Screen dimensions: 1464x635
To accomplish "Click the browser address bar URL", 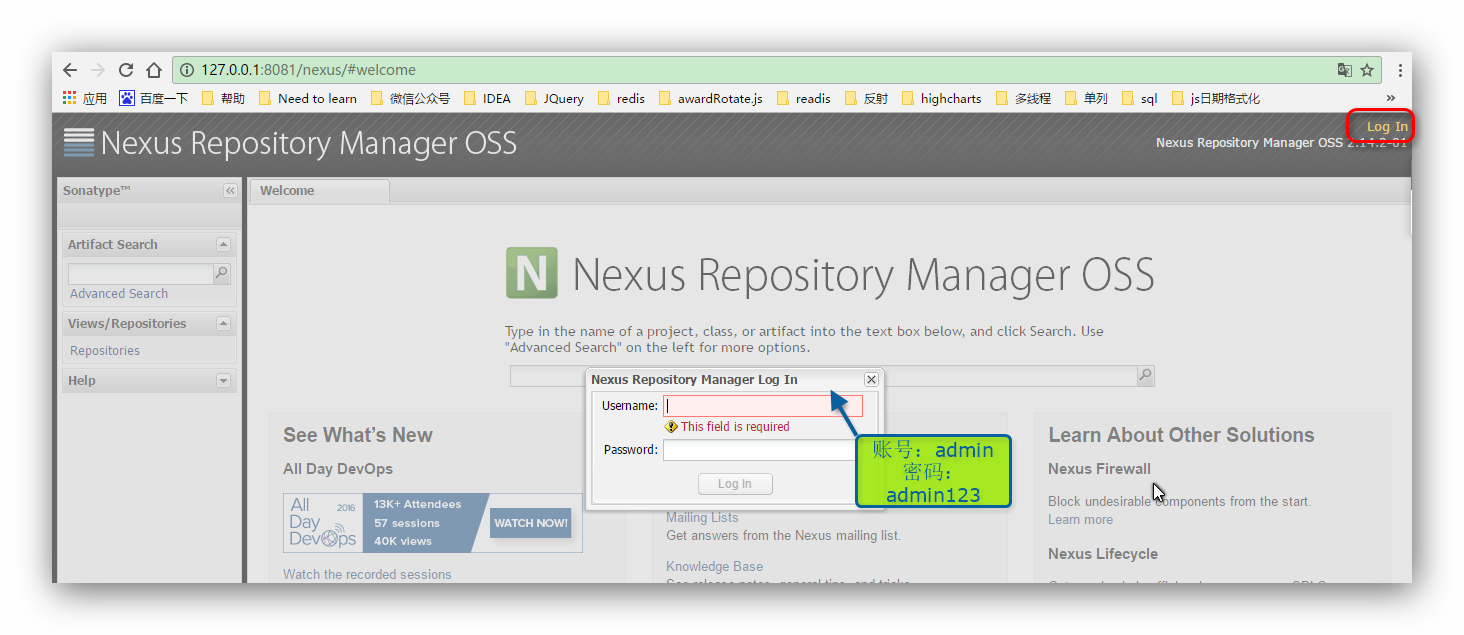I will (x=308, y=70).
